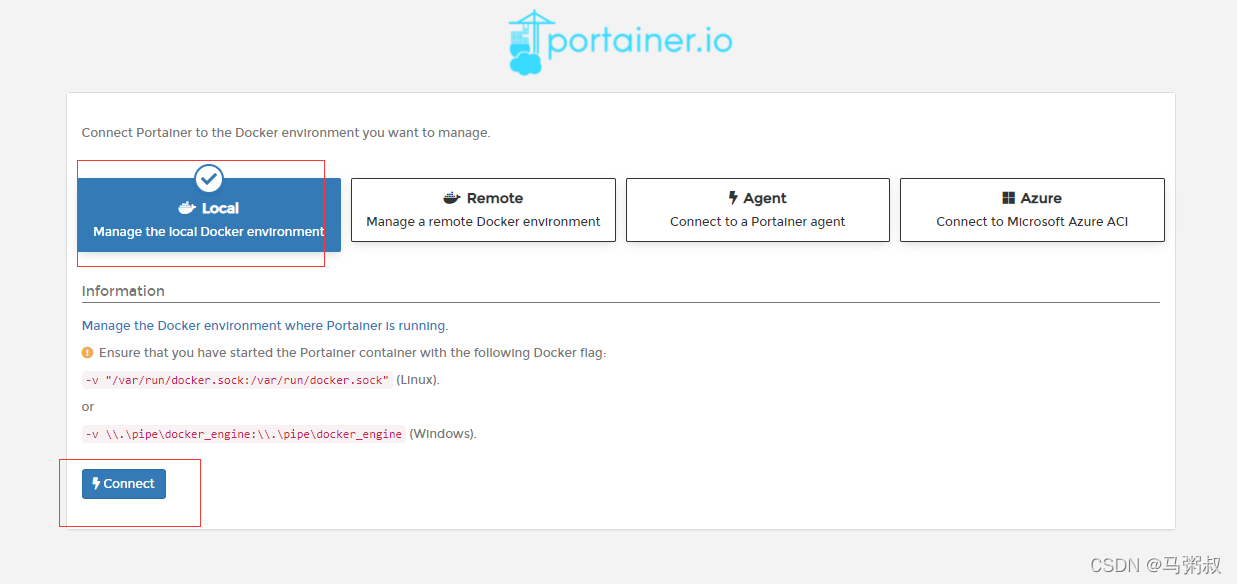Click the Information section heading
The image size is (1237, 584).
click(x=123, y=291)
